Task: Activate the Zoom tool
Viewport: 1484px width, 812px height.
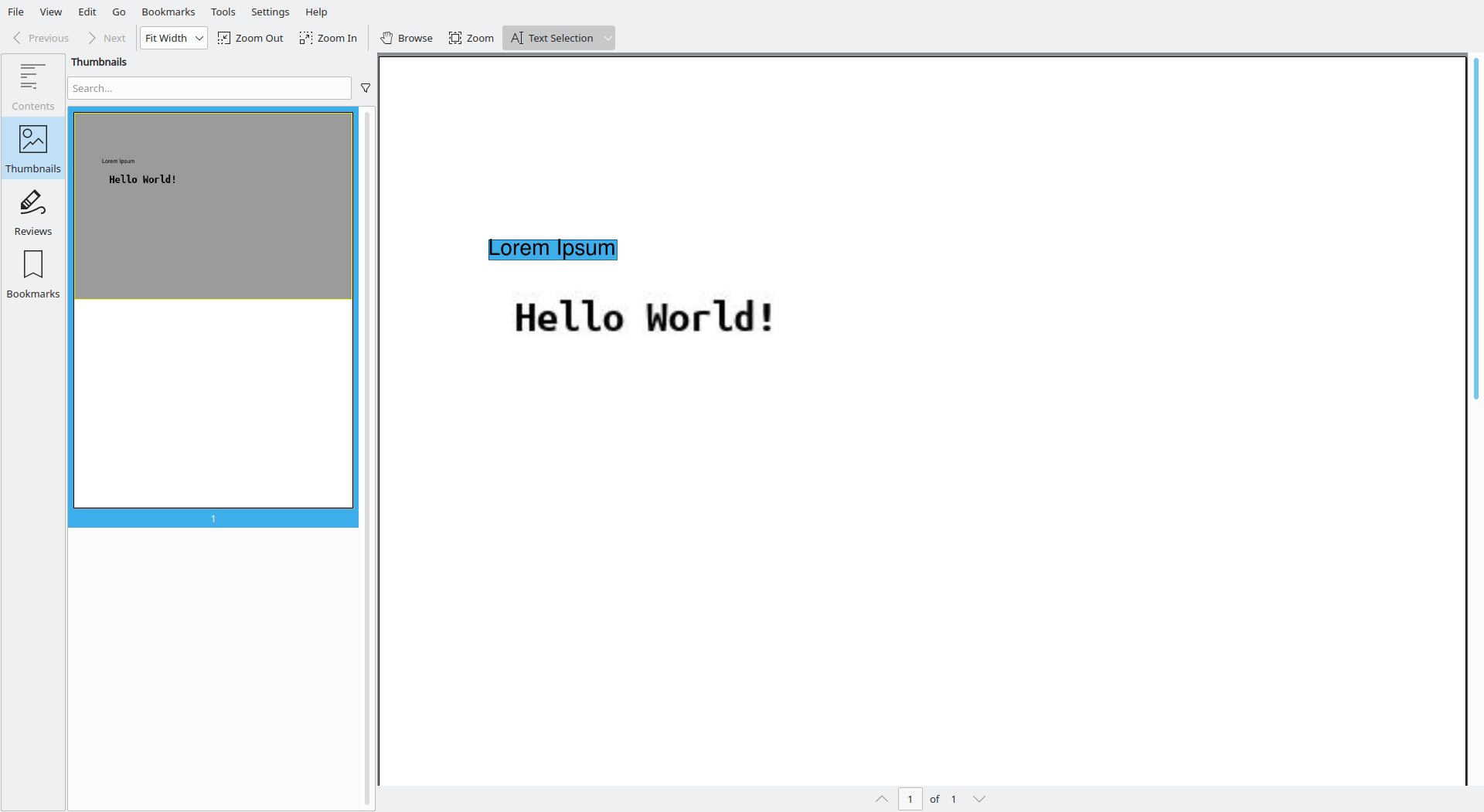Action: click(x=471, y=37)
